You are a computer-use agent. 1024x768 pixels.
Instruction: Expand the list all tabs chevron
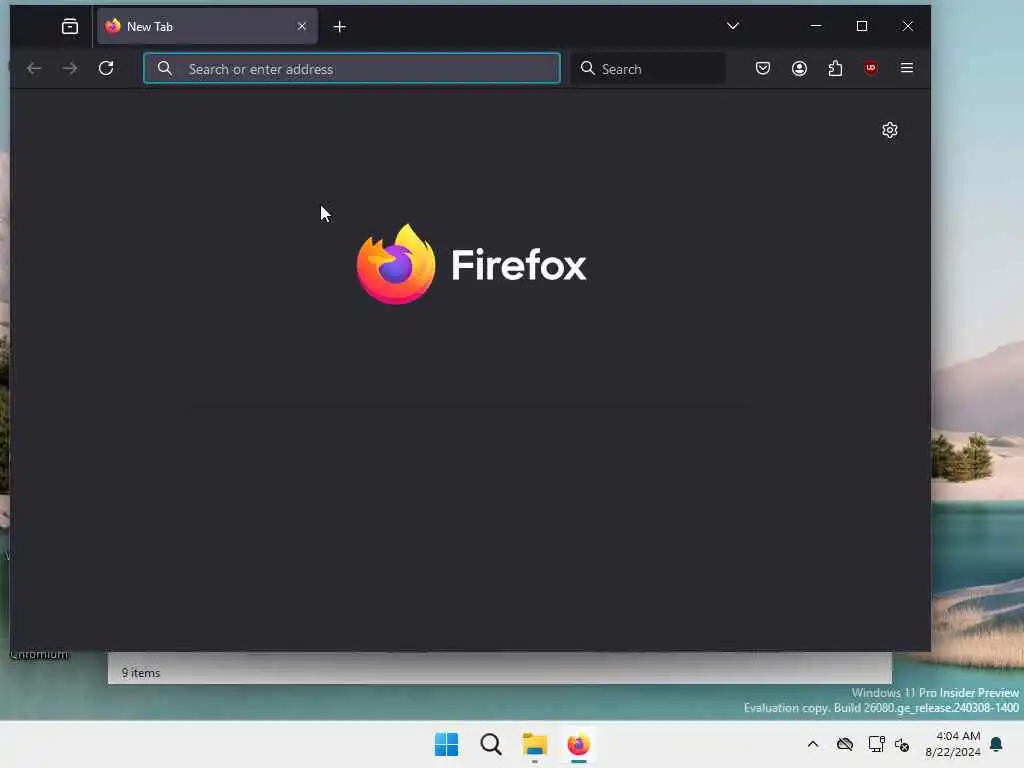coord(733,26)
